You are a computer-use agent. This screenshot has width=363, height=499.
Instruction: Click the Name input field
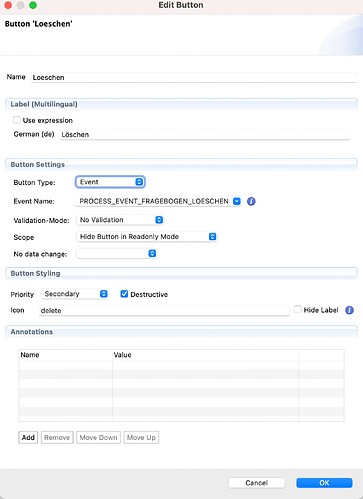coord(194,77)
